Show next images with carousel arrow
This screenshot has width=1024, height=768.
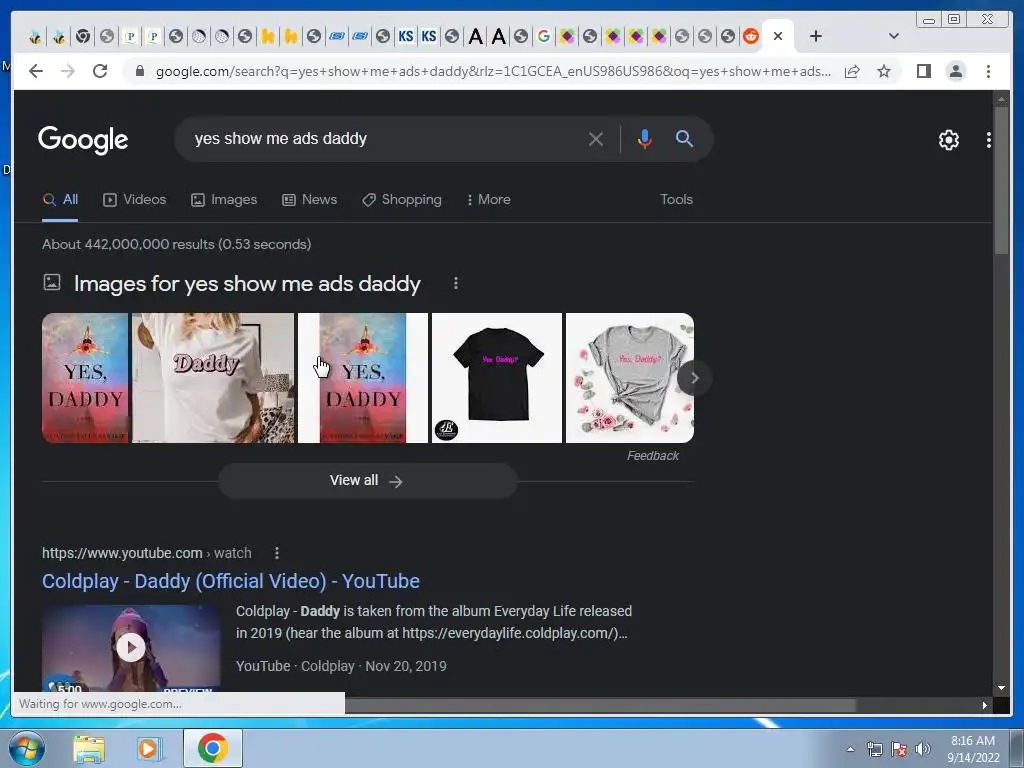click(694, 377)
